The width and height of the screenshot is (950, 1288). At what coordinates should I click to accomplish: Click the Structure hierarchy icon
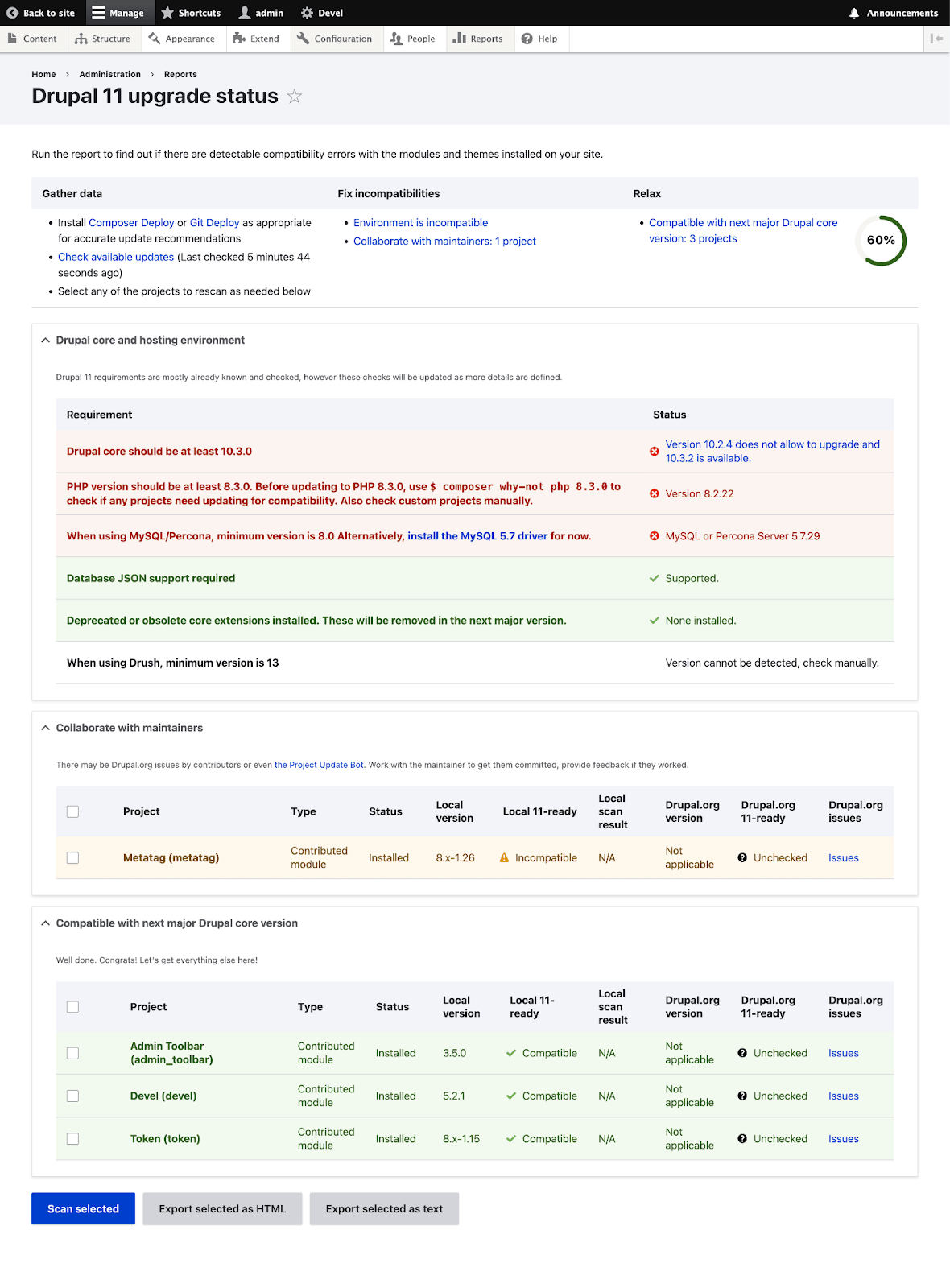pos(81,39)
